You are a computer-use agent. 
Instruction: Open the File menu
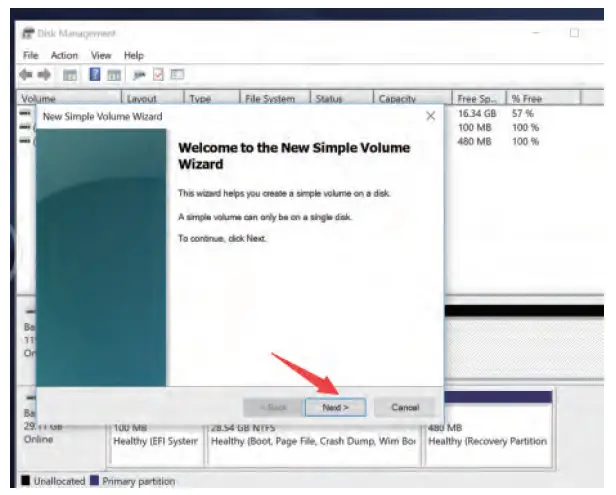[31, 55]
